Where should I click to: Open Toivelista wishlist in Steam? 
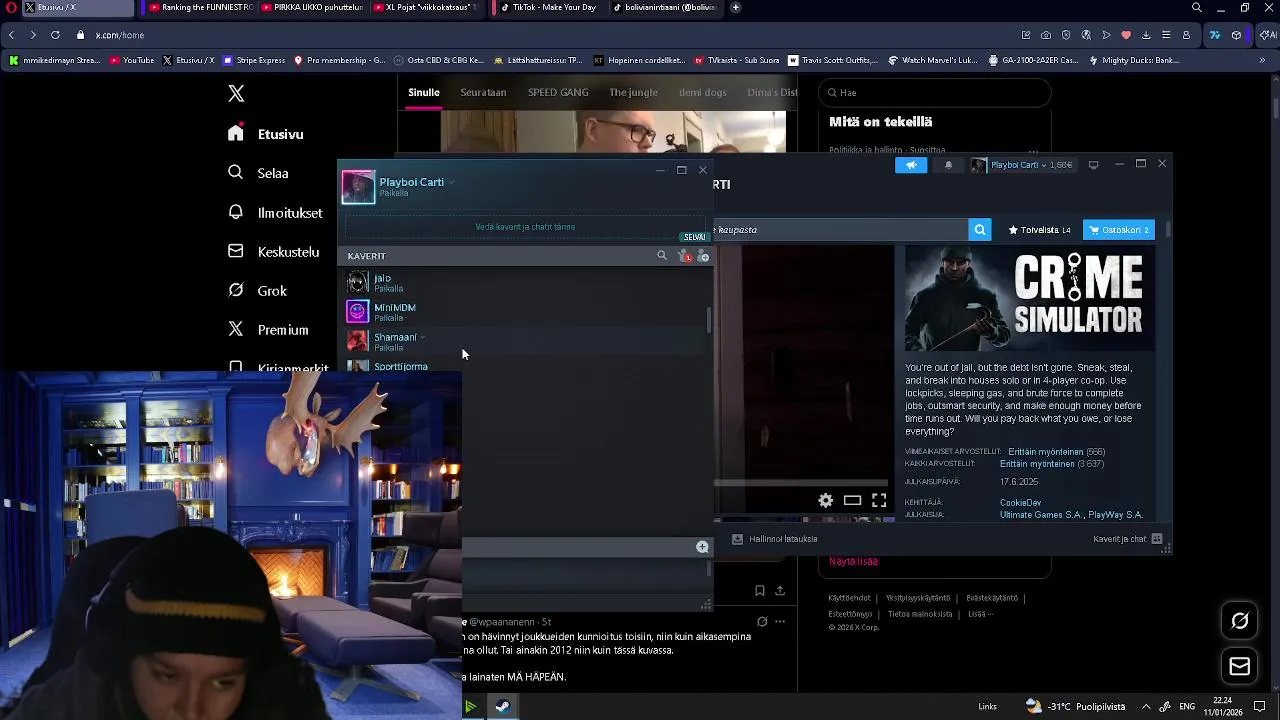point(1039,230)
